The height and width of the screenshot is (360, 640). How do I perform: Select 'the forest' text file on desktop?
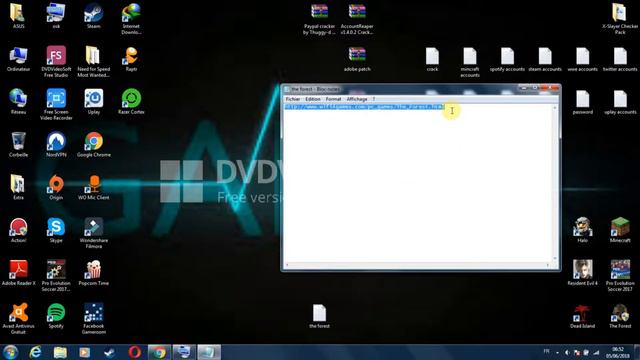319,315
